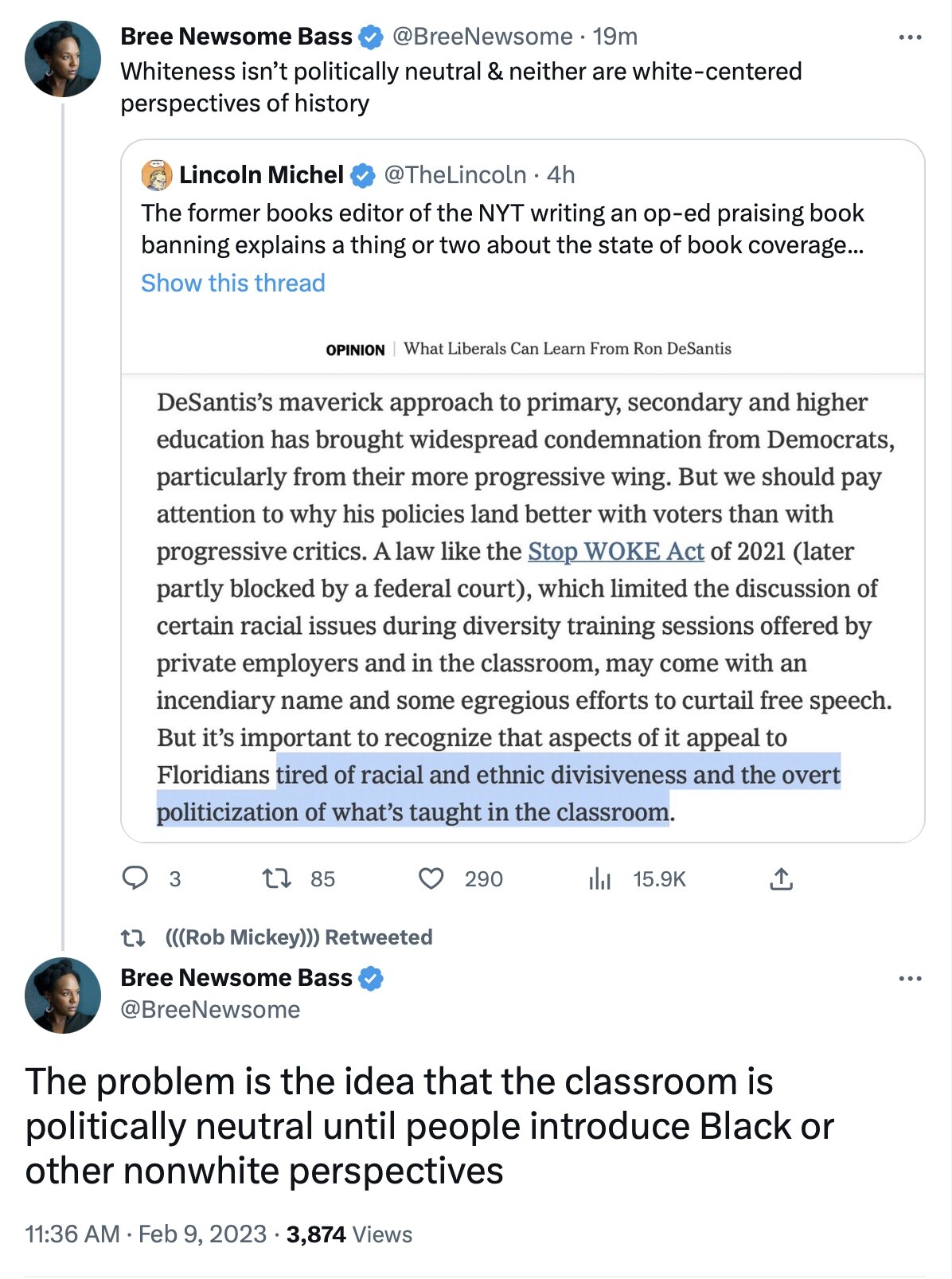Image resolution: width=952 pixels, height=1279 pixels.
Task: Click the small retweeted arrows icon
Action: tap(133, 937)
